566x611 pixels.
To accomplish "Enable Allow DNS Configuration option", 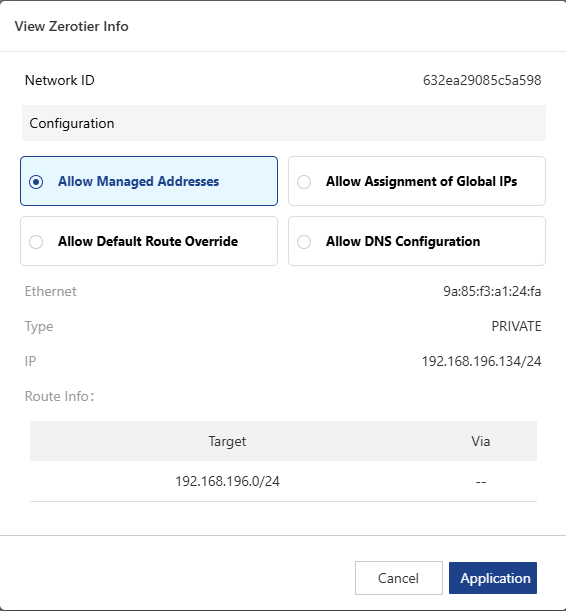I will [x=417, y=241].
